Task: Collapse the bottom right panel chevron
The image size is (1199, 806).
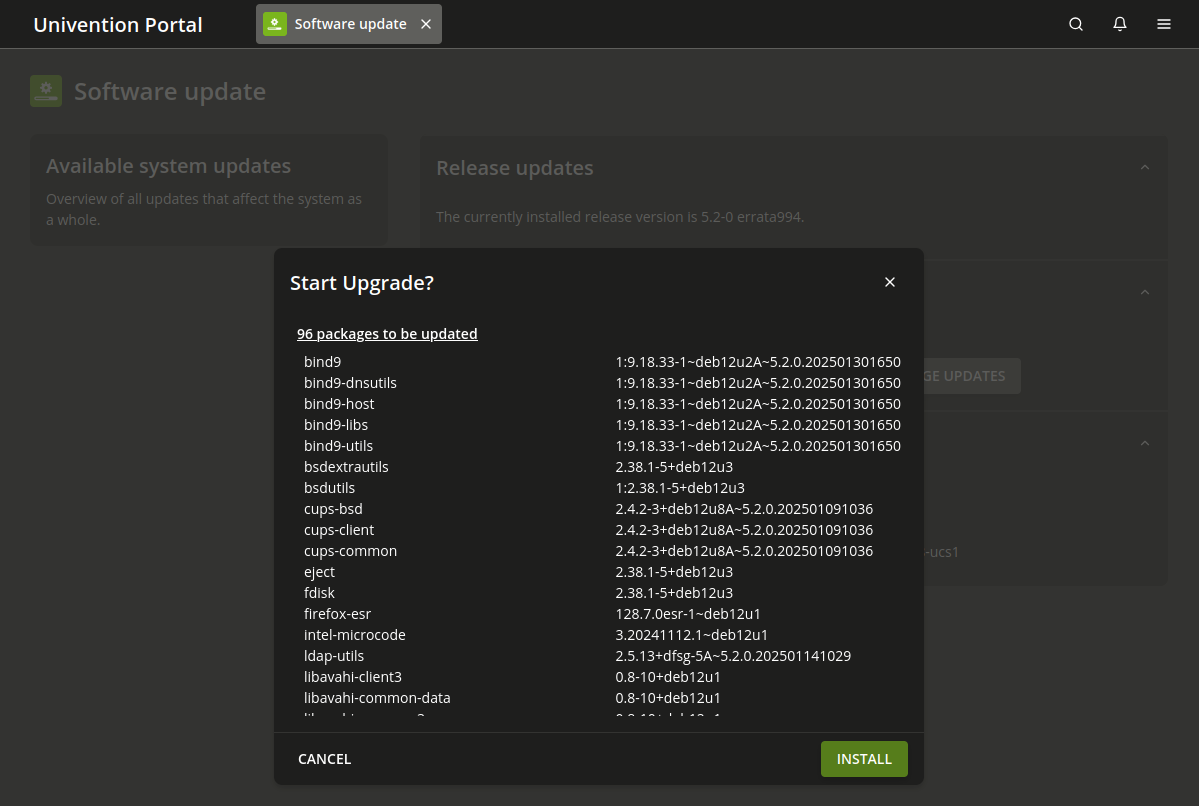Action: pyautogui.click(x=1144, y=443)
